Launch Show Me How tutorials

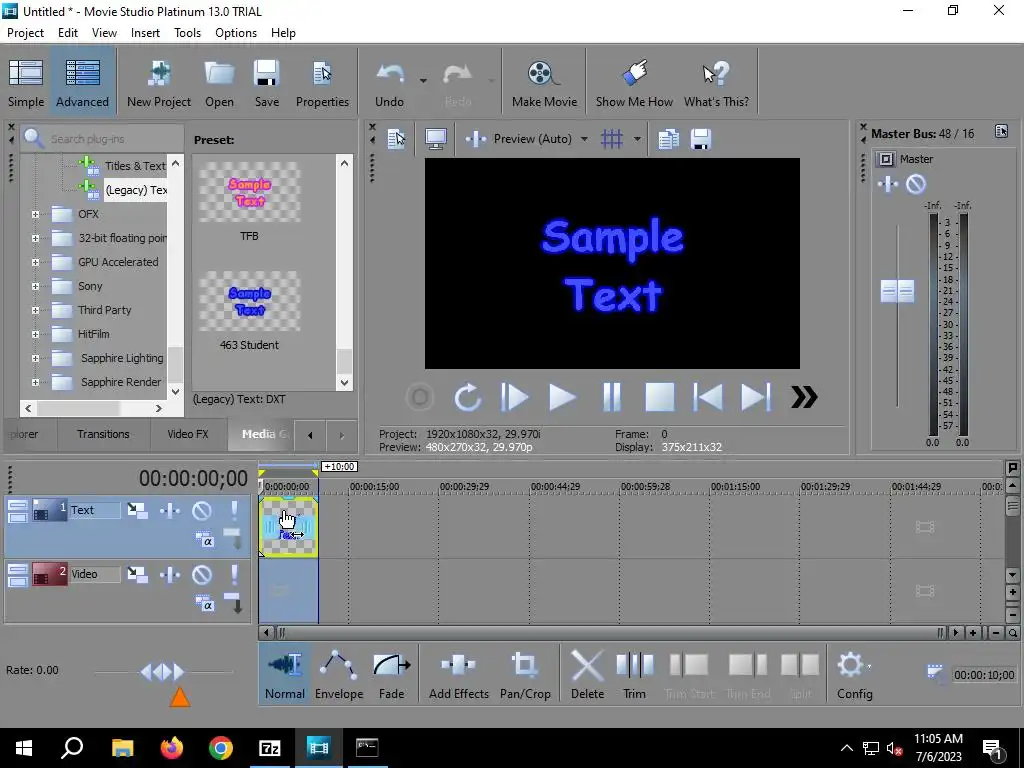coord(634,83)
